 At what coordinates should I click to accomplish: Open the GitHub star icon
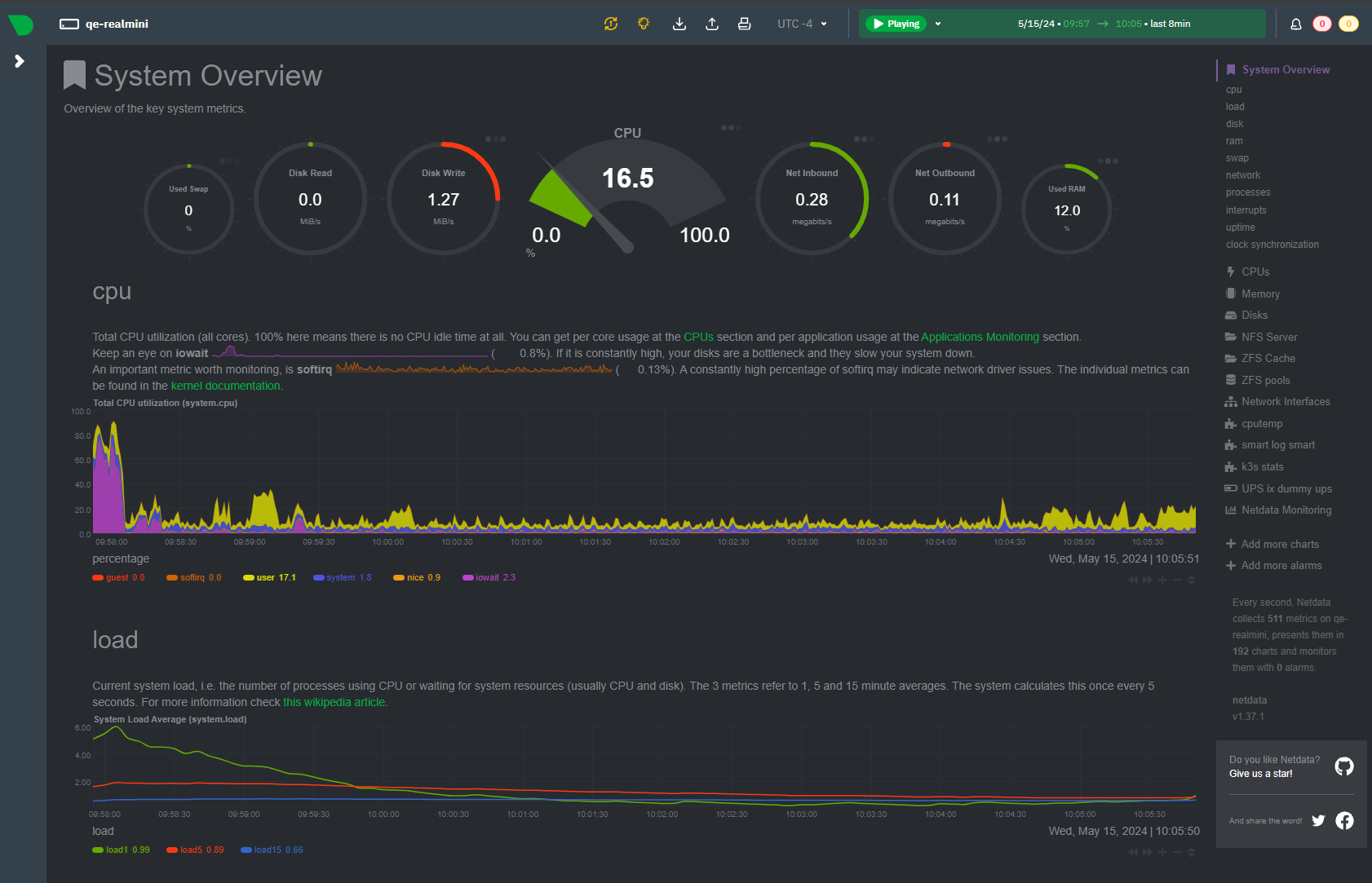pos(1343,766)
